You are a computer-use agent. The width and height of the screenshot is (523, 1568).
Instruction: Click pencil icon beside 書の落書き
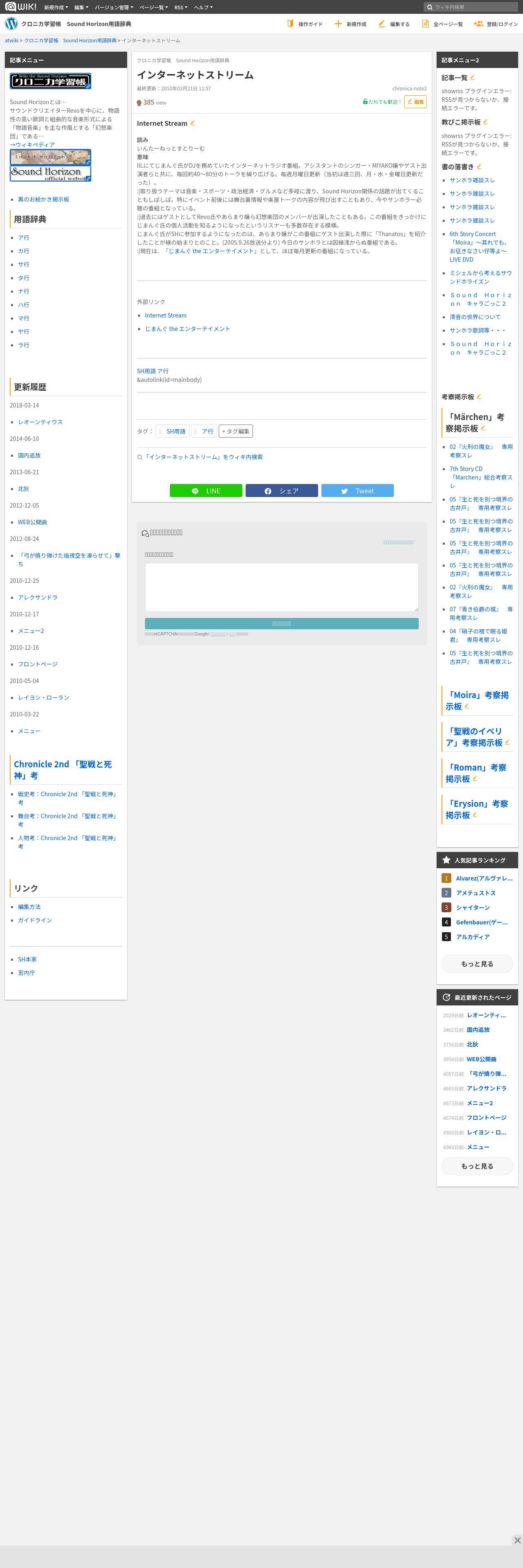click(x=479, y=166)
